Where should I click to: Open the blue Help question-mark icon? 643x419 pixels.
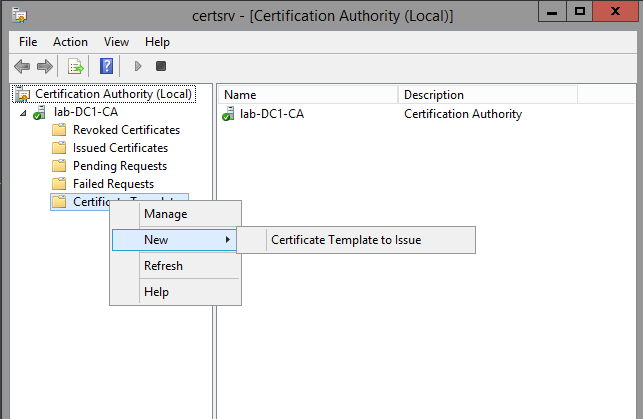click(x=107, y=66)
